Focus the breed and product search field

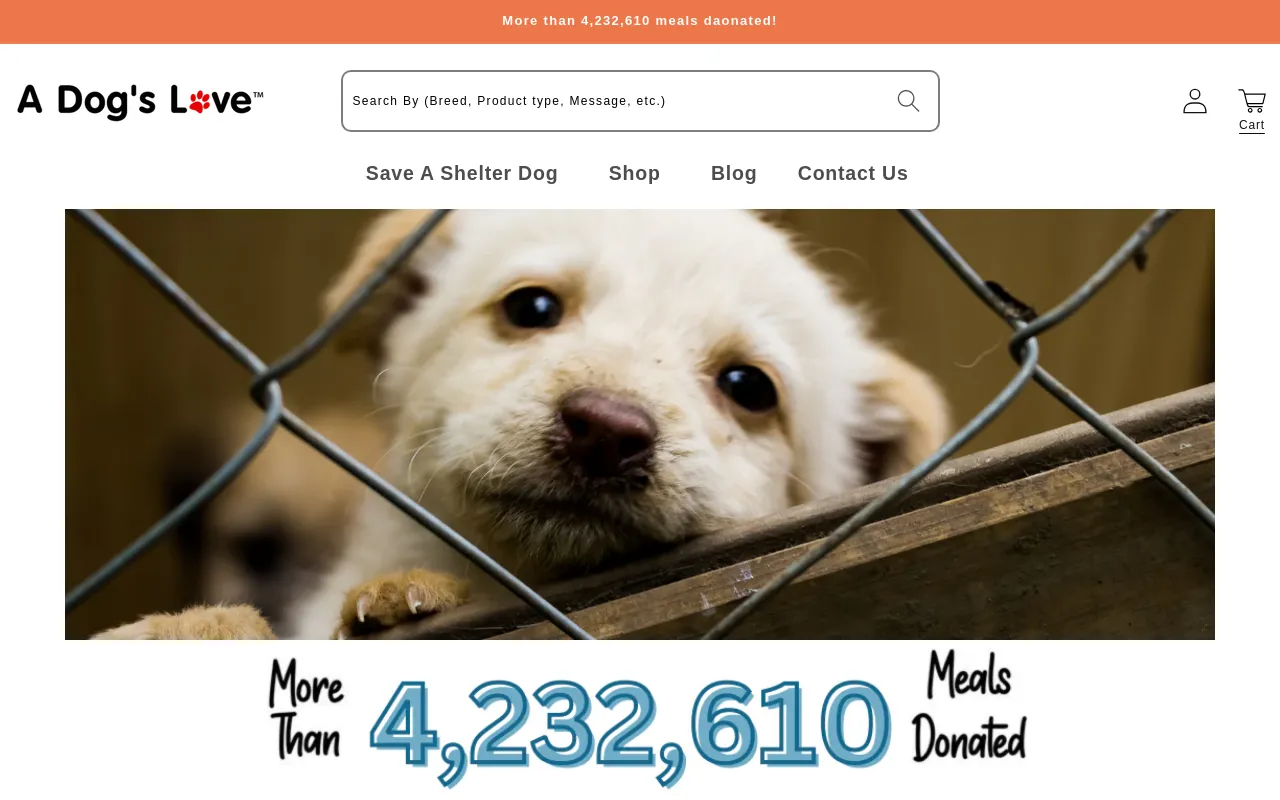coord(640,101)
